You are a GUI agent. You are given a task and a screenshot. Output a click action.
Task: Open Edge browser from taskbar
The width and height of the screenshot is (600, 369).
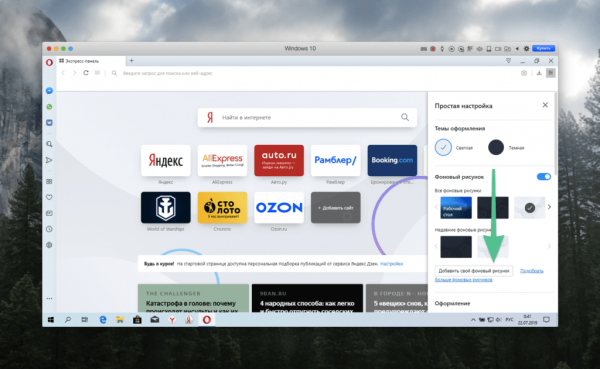pos(103,320)
